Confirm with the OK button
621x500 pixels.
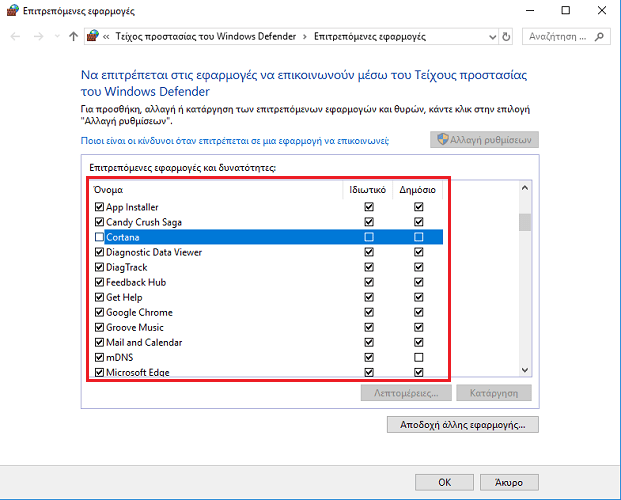(444, 482)
